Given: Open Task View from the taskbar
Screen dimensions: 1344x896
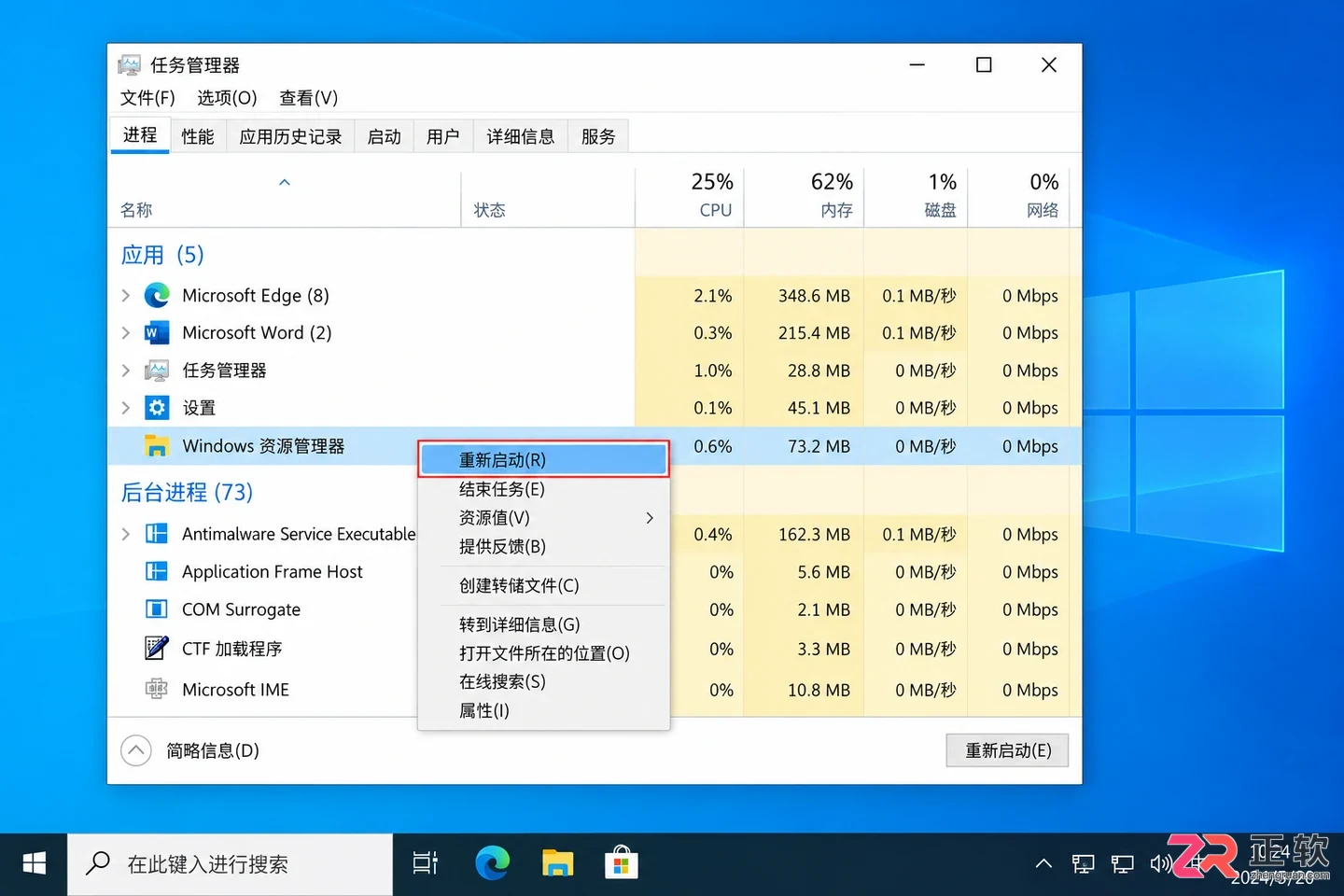Looking at the screenshot, I should [426, 864].
